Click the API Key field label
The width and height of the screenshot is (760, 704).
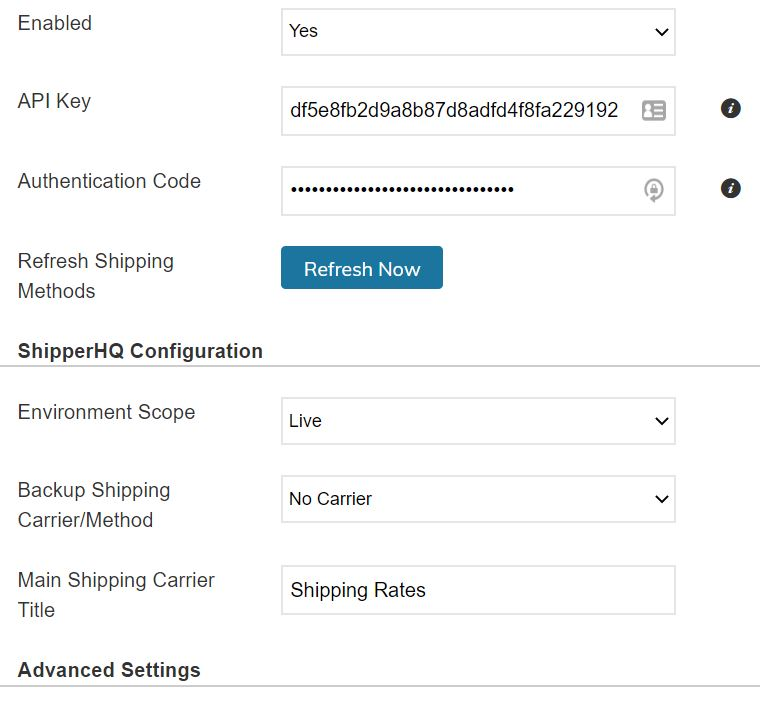tap(54, 101)
